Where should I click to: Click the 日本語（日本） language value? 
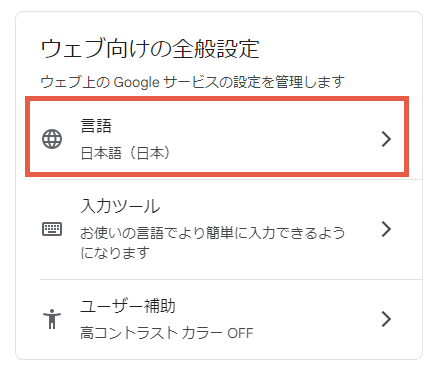point(125,153)
